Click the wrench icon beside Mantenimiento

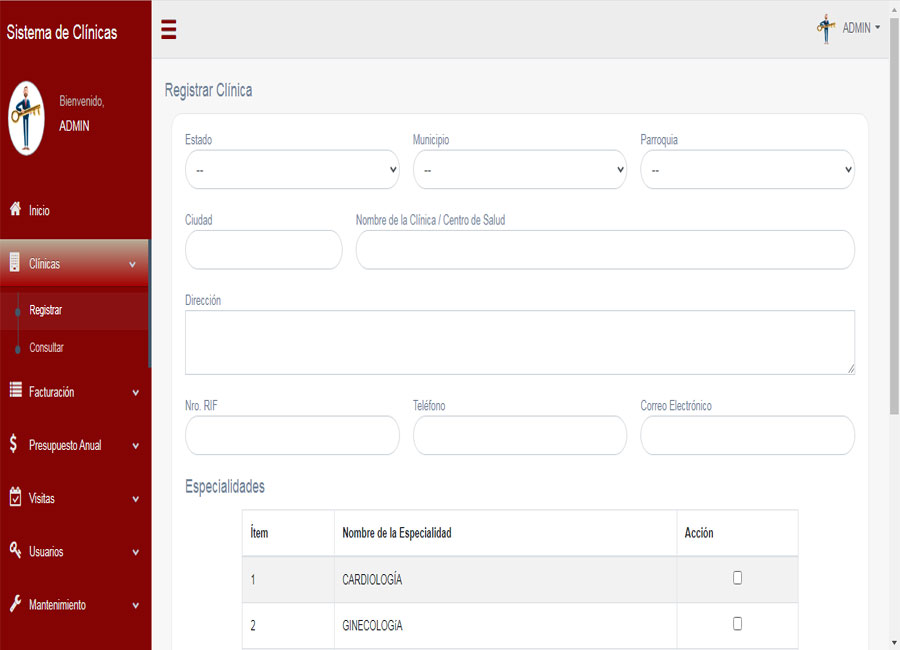(x=15, y=604)
